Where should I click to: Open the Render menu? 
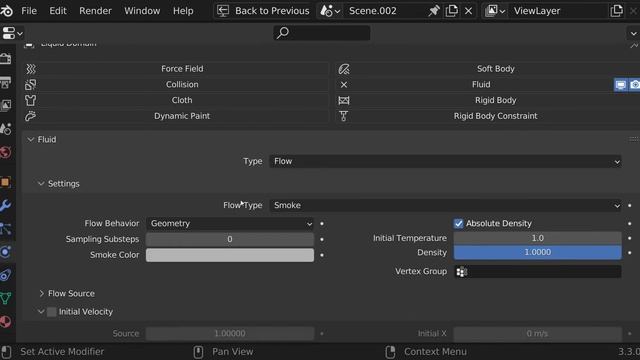click(x=95, y=11)
